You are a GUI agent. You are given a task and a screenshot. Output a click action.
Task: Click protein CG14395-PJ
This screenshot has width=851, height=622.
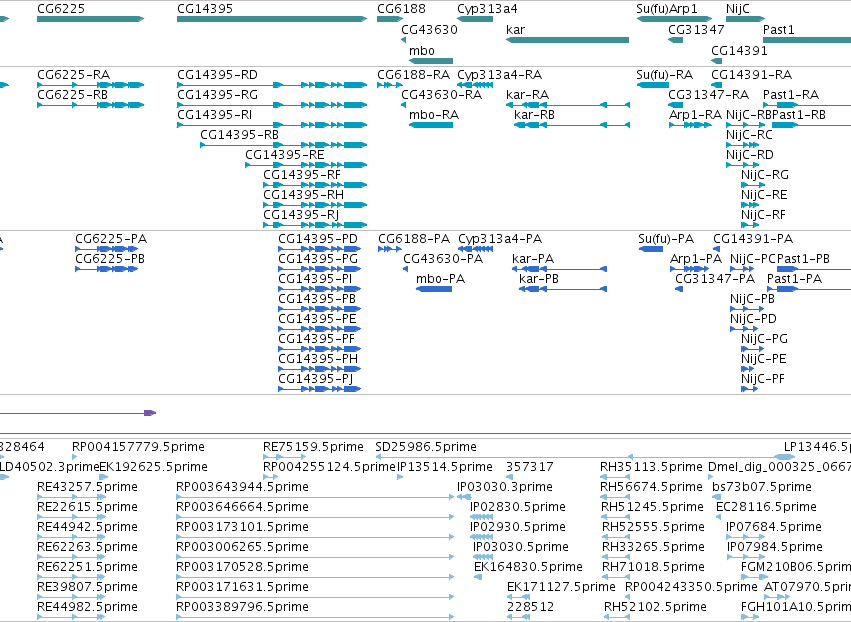[x=315, y=379]
